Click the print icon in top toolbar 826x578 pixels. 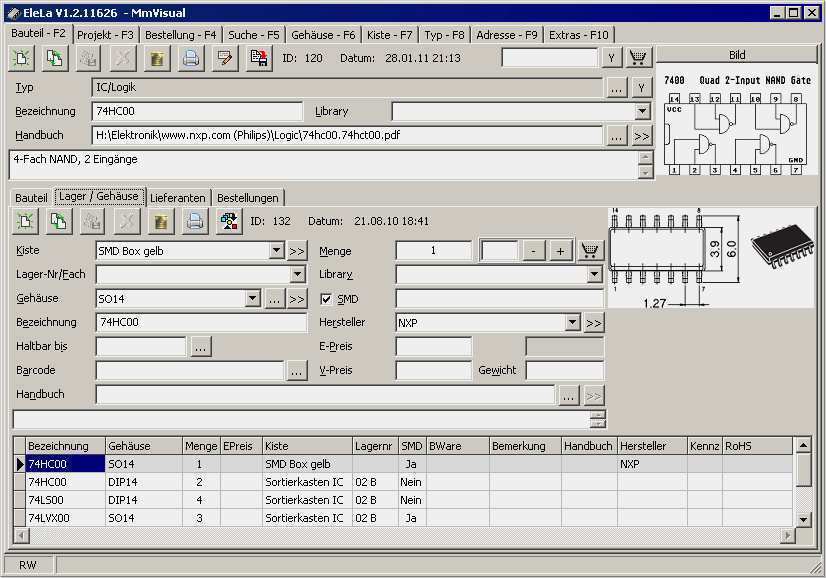point(190,58)
